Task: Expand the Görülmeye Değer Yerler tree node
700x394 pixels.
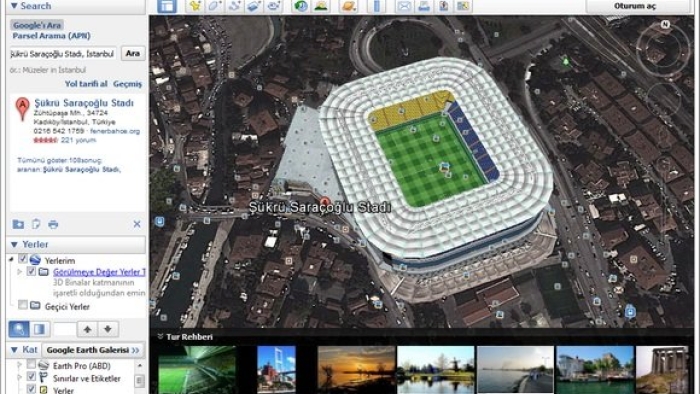Action: (x=19, y=271)
